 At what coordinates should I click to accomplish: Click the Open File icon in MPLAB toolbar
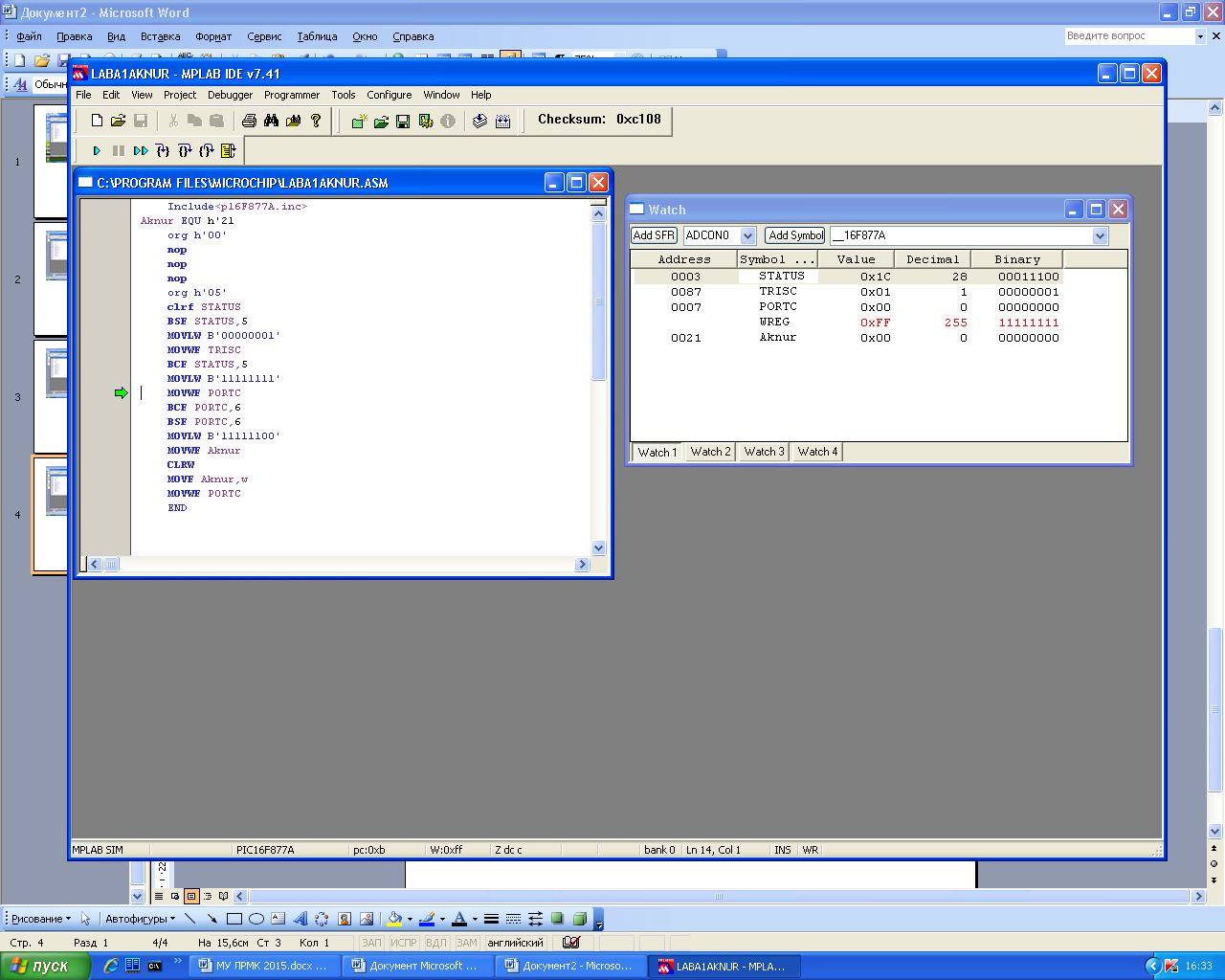[x=118, y=121]
